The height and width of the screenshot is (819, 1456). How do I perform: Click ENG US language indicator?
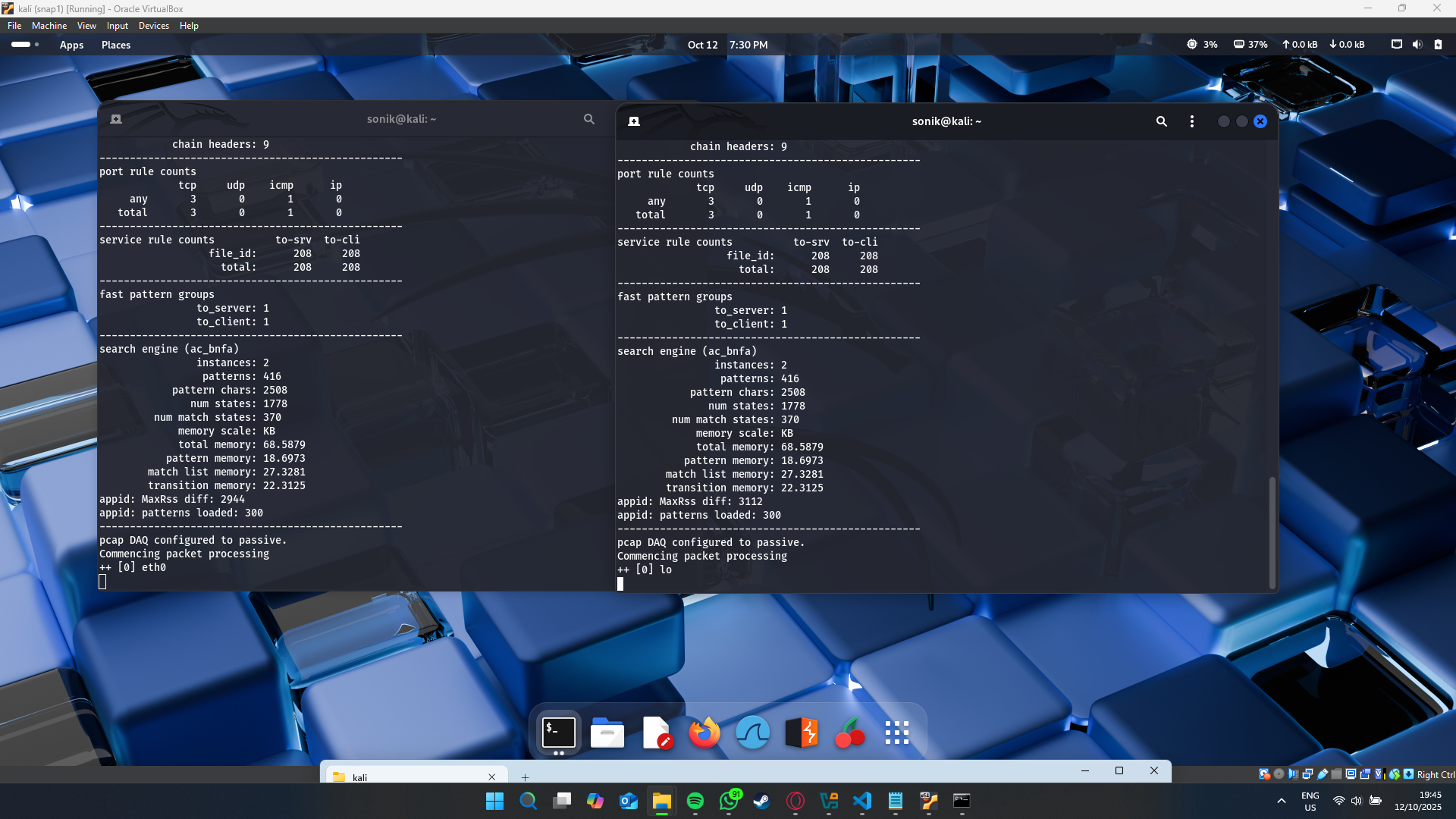click(x=1310, y=801)
